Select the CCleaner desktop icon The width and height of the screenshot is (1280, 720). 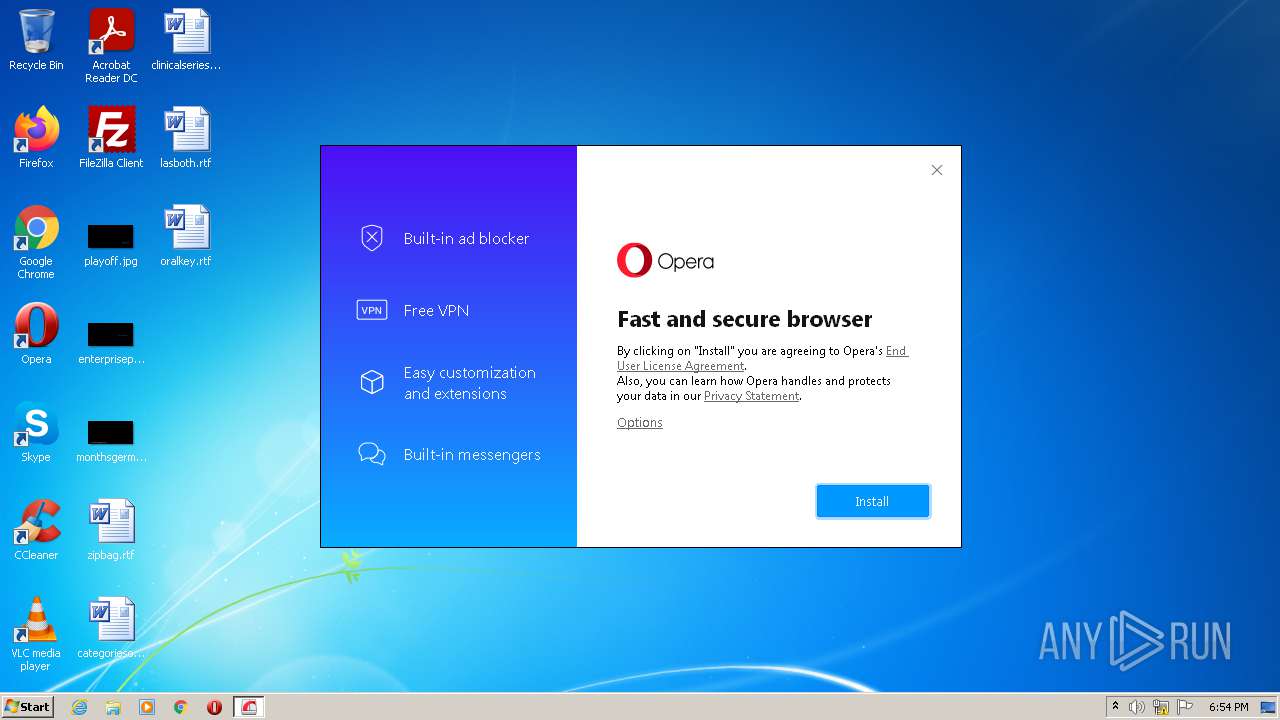(36, 530)
